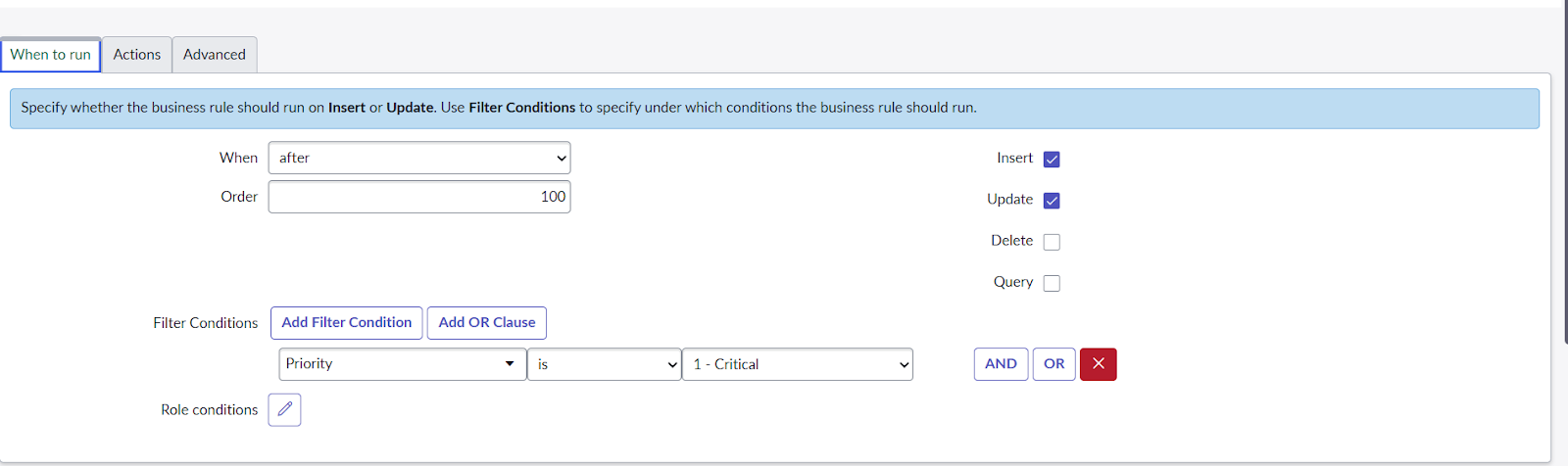This screenshot has width=1568, height=466.
Task: Click Add OR Clause button
Action: click(x=487, y=323)
